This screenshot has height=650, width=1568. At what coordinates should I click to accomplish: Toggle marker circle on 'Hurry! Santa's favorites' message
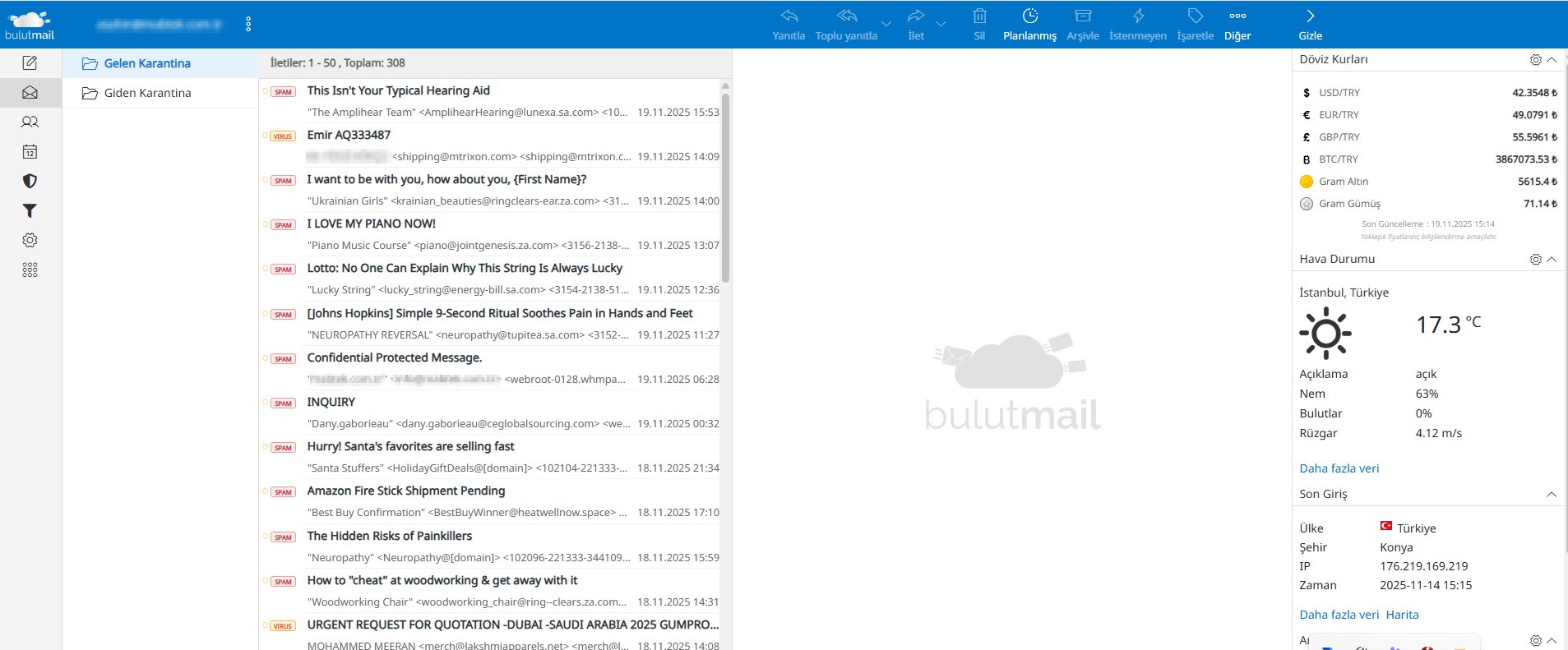265,447
